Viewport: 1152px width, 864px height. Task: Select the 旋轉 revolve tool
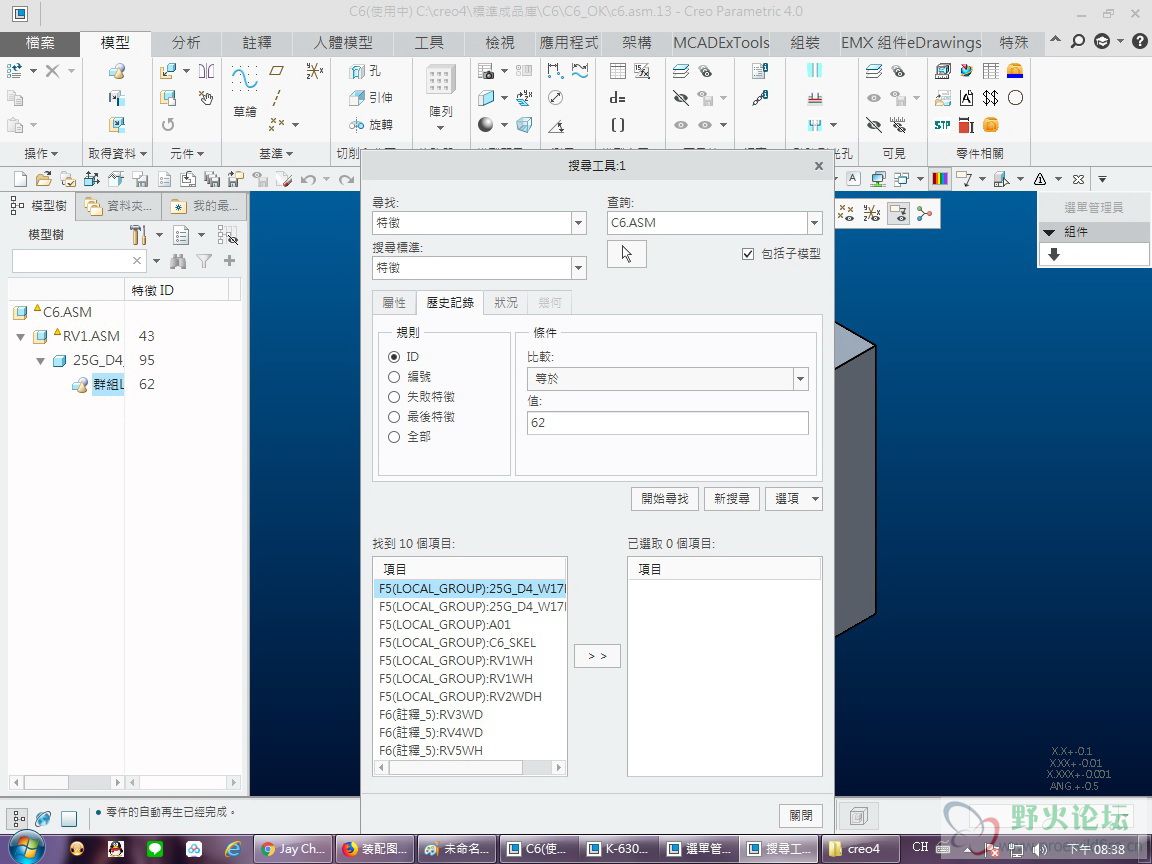pyautogui.click(x=371, y=125)
